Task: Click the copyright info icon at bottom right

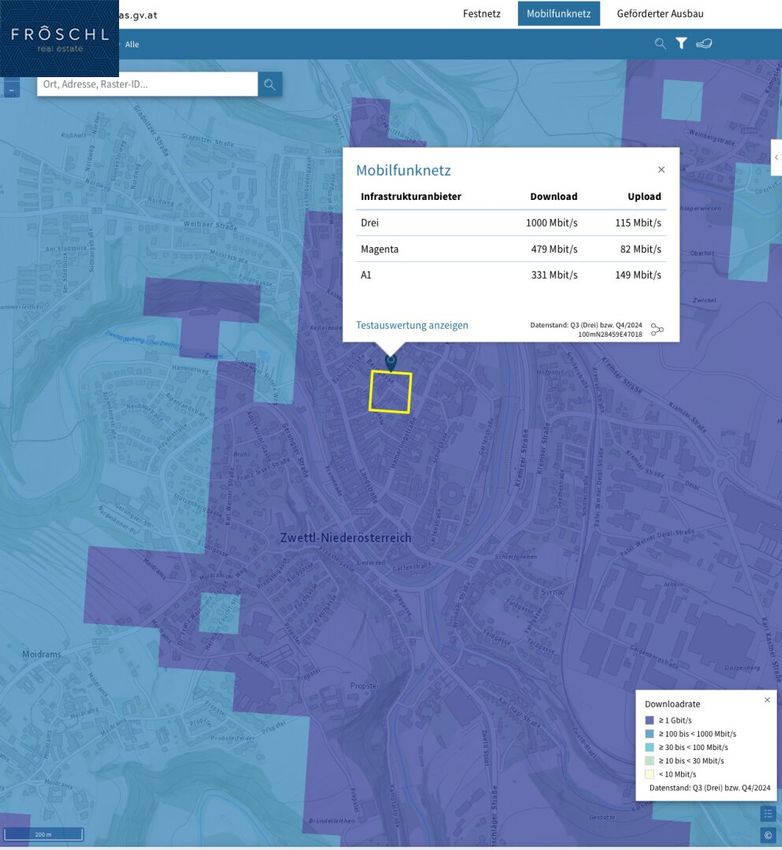Action: (x=768, y=835)
